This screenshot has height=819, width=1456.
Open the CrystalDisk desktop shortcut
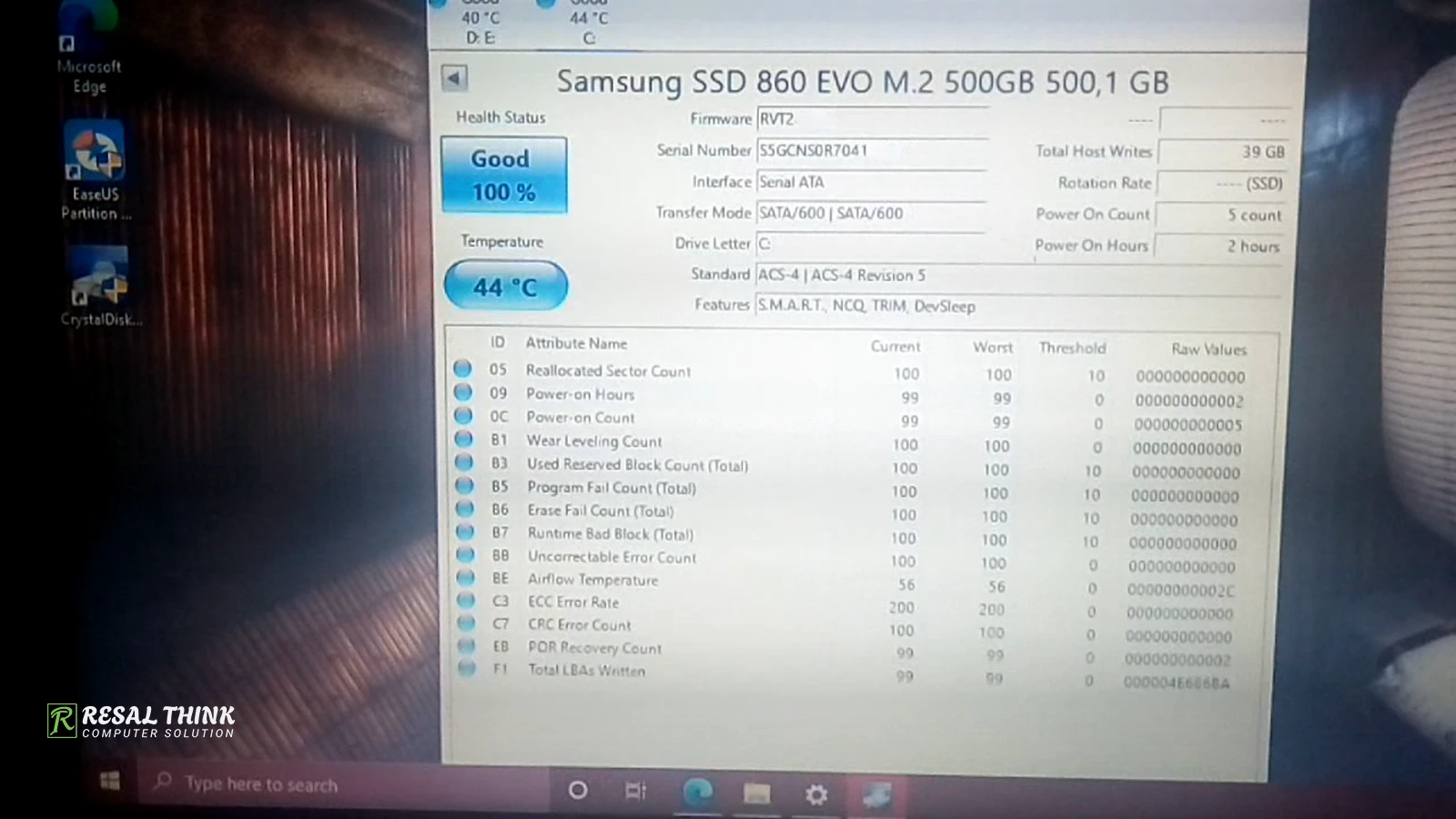click(x=100, y=288)
